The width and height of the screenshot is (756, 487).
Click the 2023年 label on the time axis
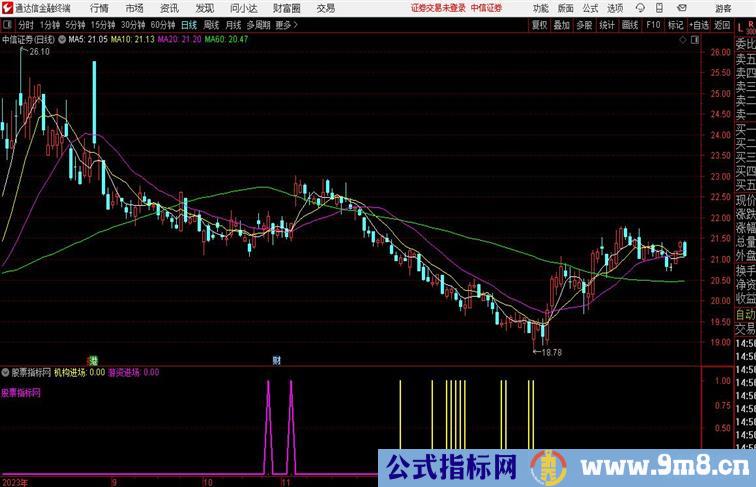(14, 482)
